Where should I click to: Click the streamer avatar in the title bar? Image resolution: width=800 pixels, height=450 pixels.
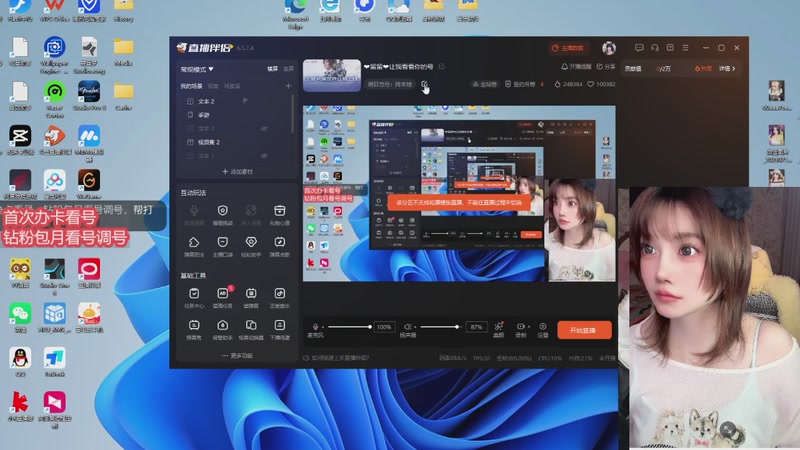pyautogui.click(x=609, y=48)
